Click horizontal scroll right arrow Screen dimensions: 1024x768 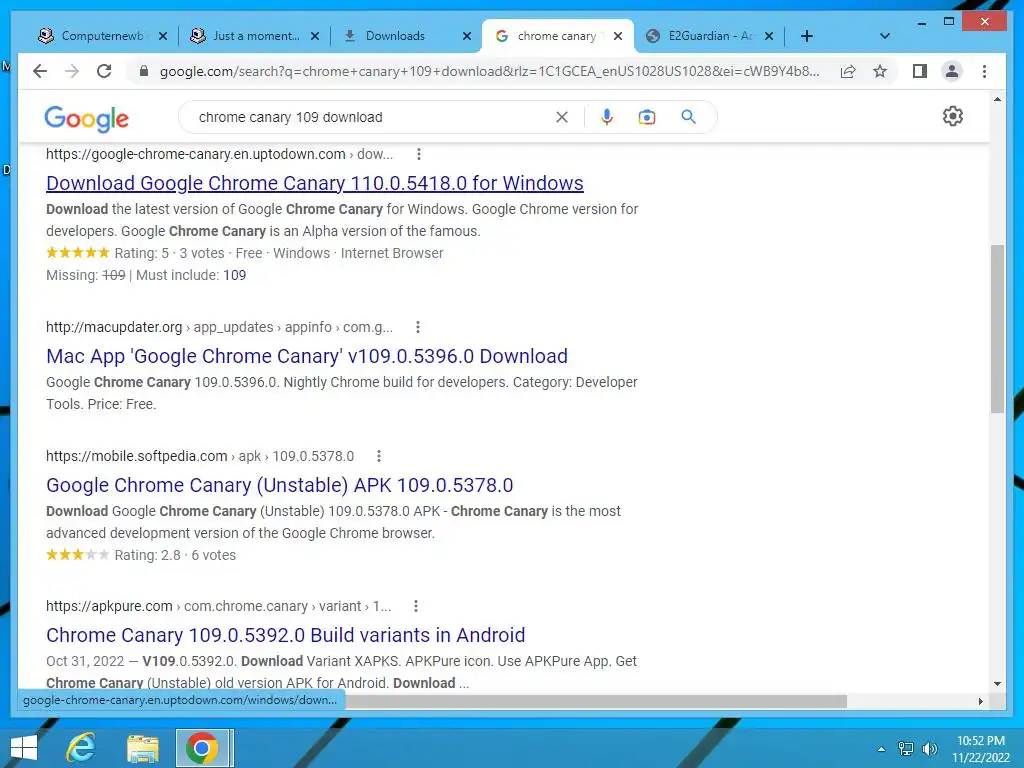coord(980,701)
